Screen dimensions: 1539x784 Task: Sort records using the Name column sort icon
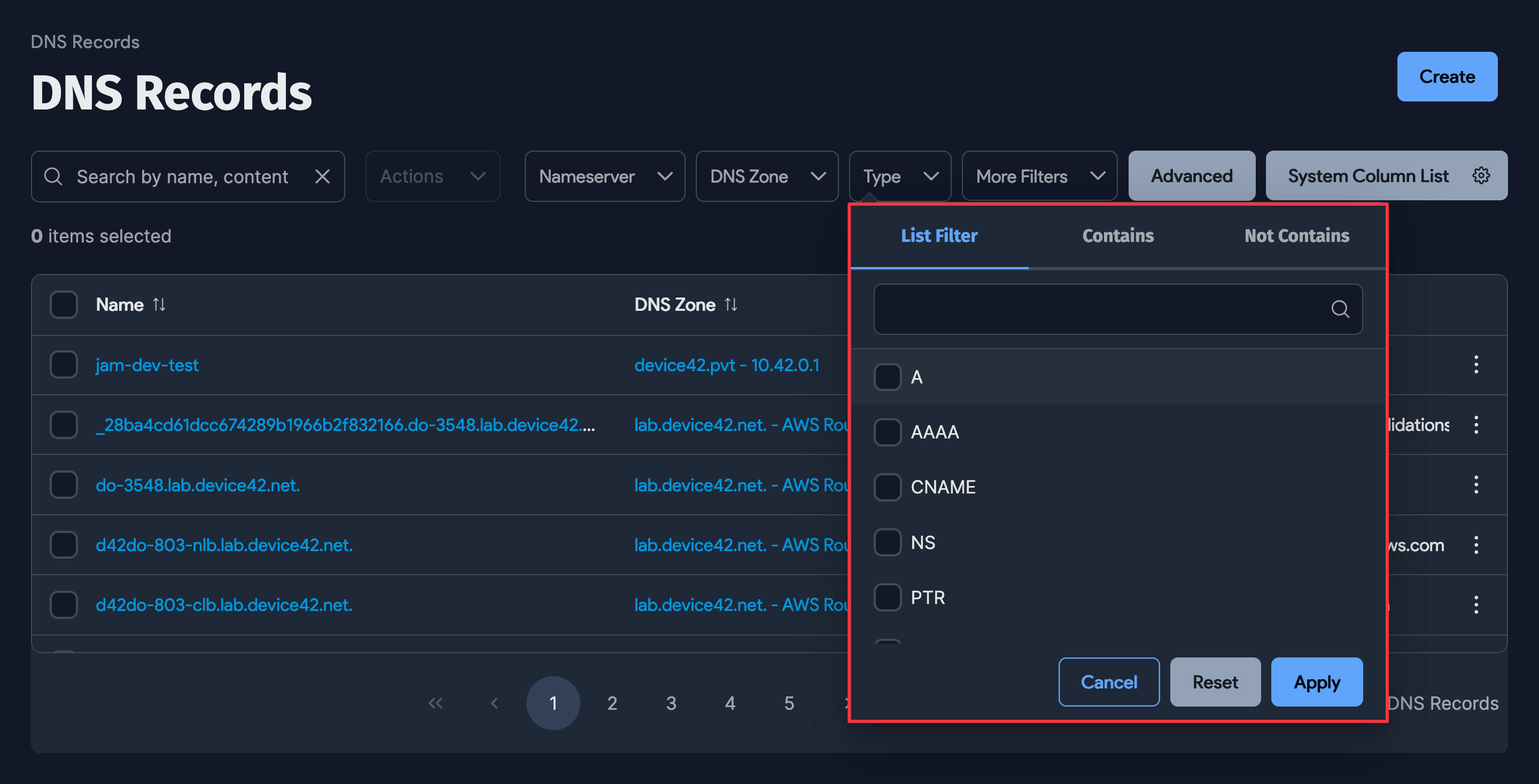coord(160,304)
